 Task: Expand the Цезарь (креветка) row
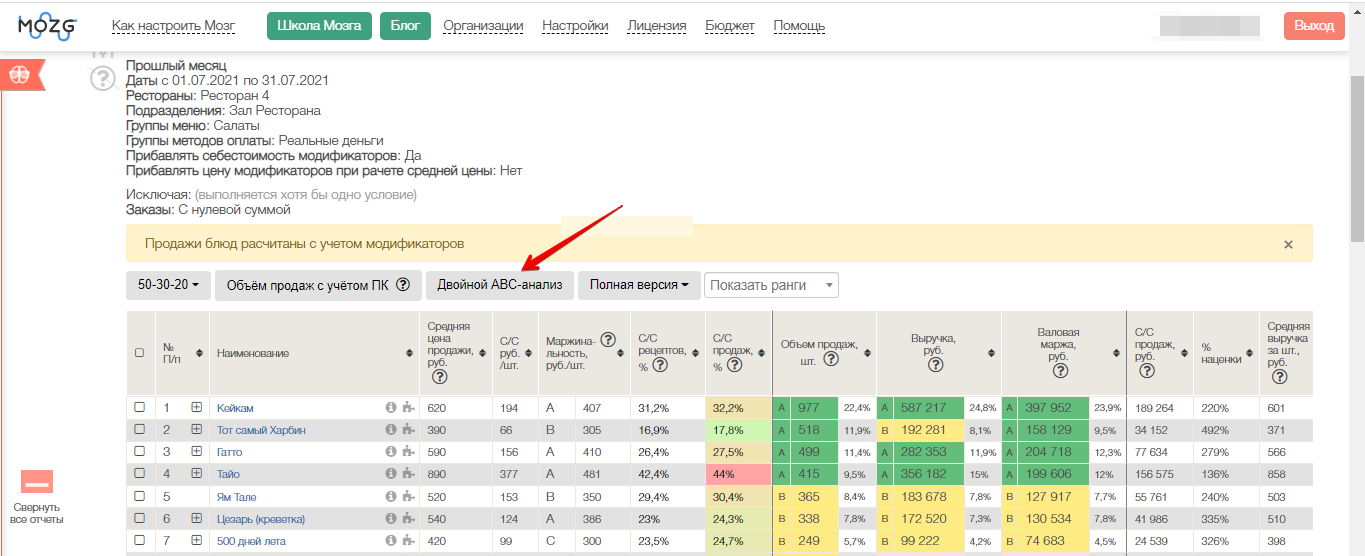click(x=197, y=519)
